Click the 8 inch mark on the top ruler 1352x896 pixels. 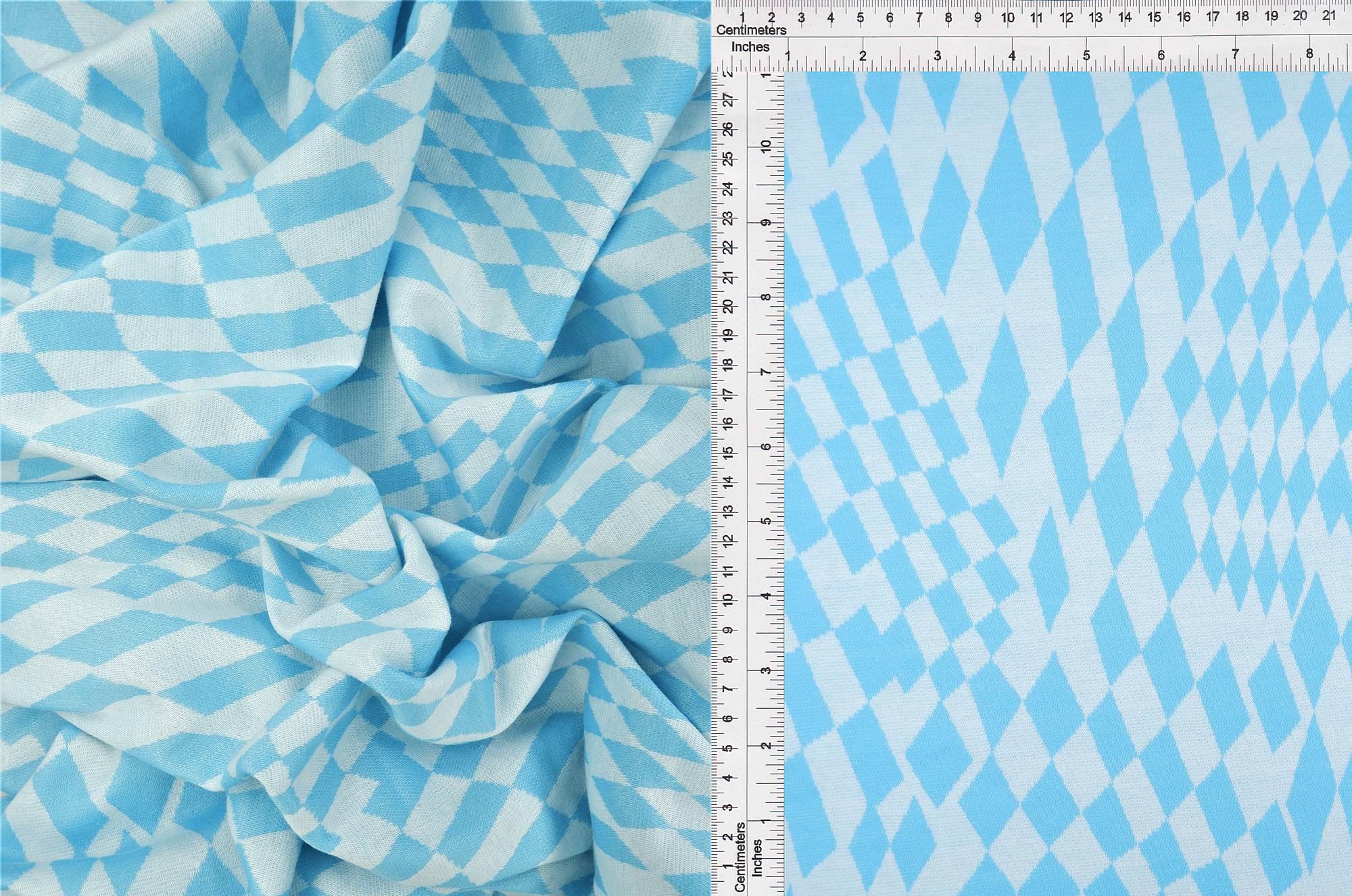click(x=1309, y=54)
